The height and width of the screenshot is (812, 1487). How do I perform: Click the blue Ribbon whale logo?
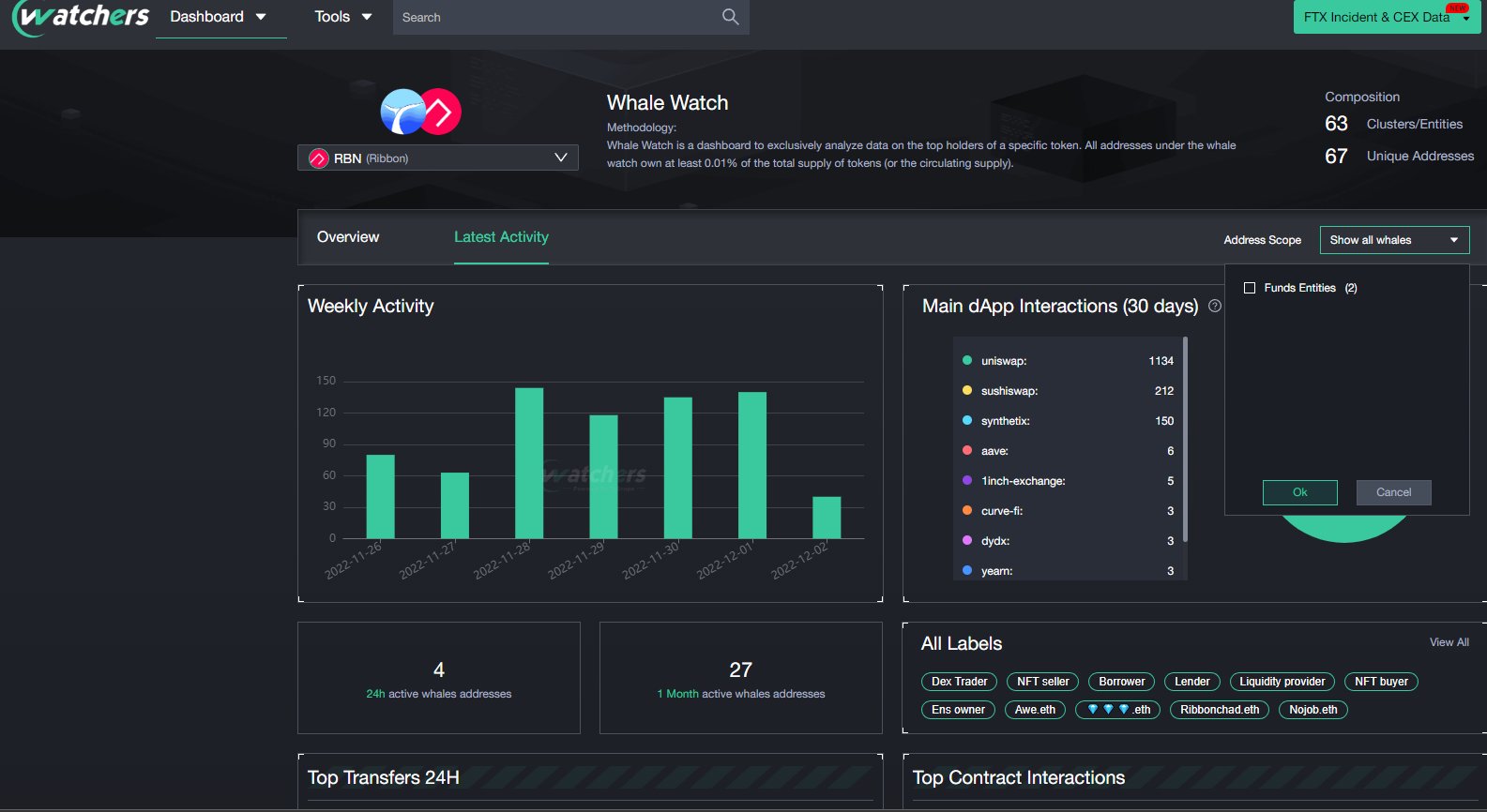pos(402,113)
